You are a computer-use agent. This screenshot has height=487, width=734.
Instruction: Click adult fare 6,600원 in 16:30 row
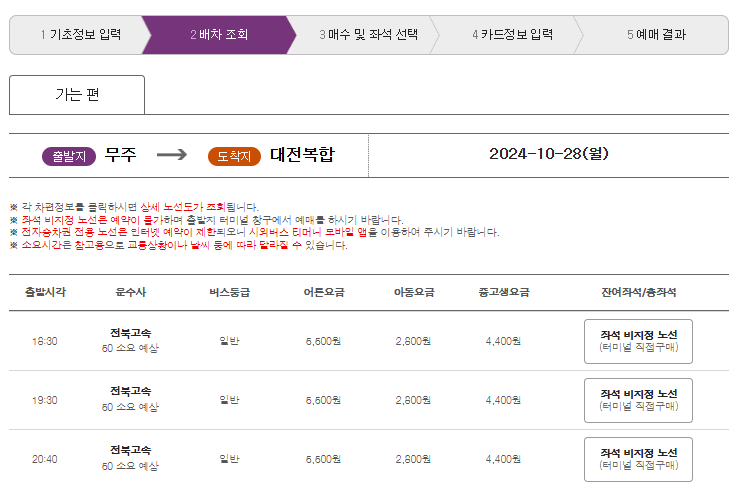[x=323, y=341]
